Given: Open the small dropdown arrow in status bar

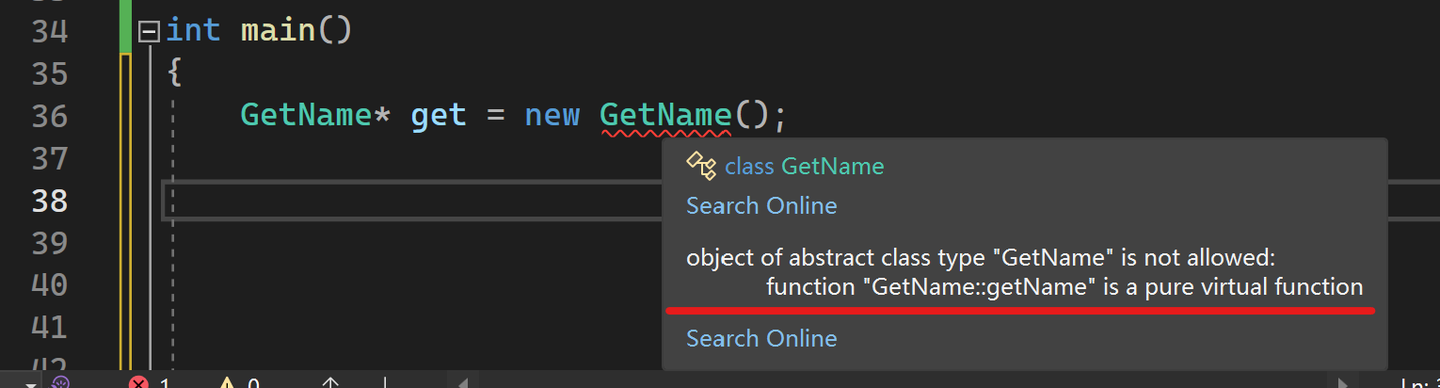Looking at the screenshot, I should coord(31,384).
